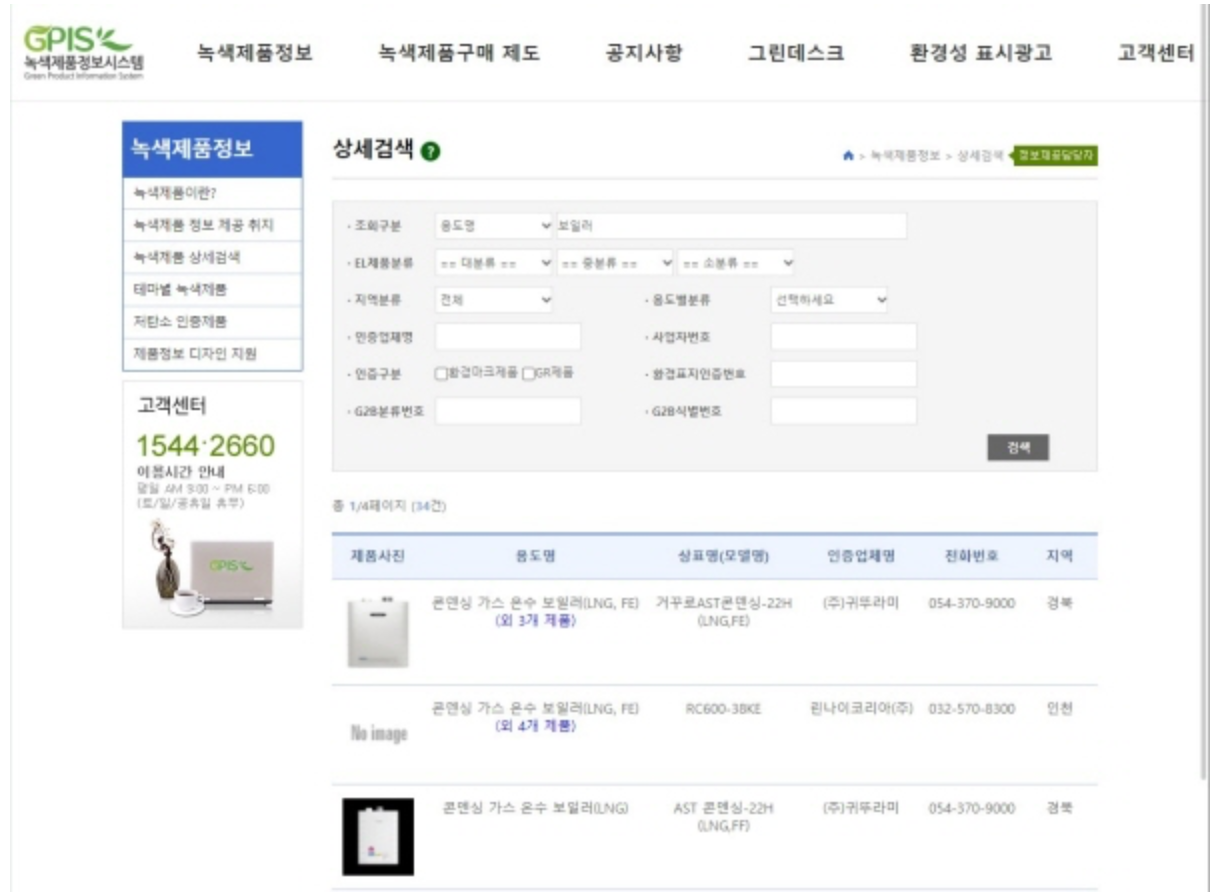This screenshot has width=1222, height=894.
Task: Open the 지역분류 dropdown showing 전체
Action: [495, 298]
